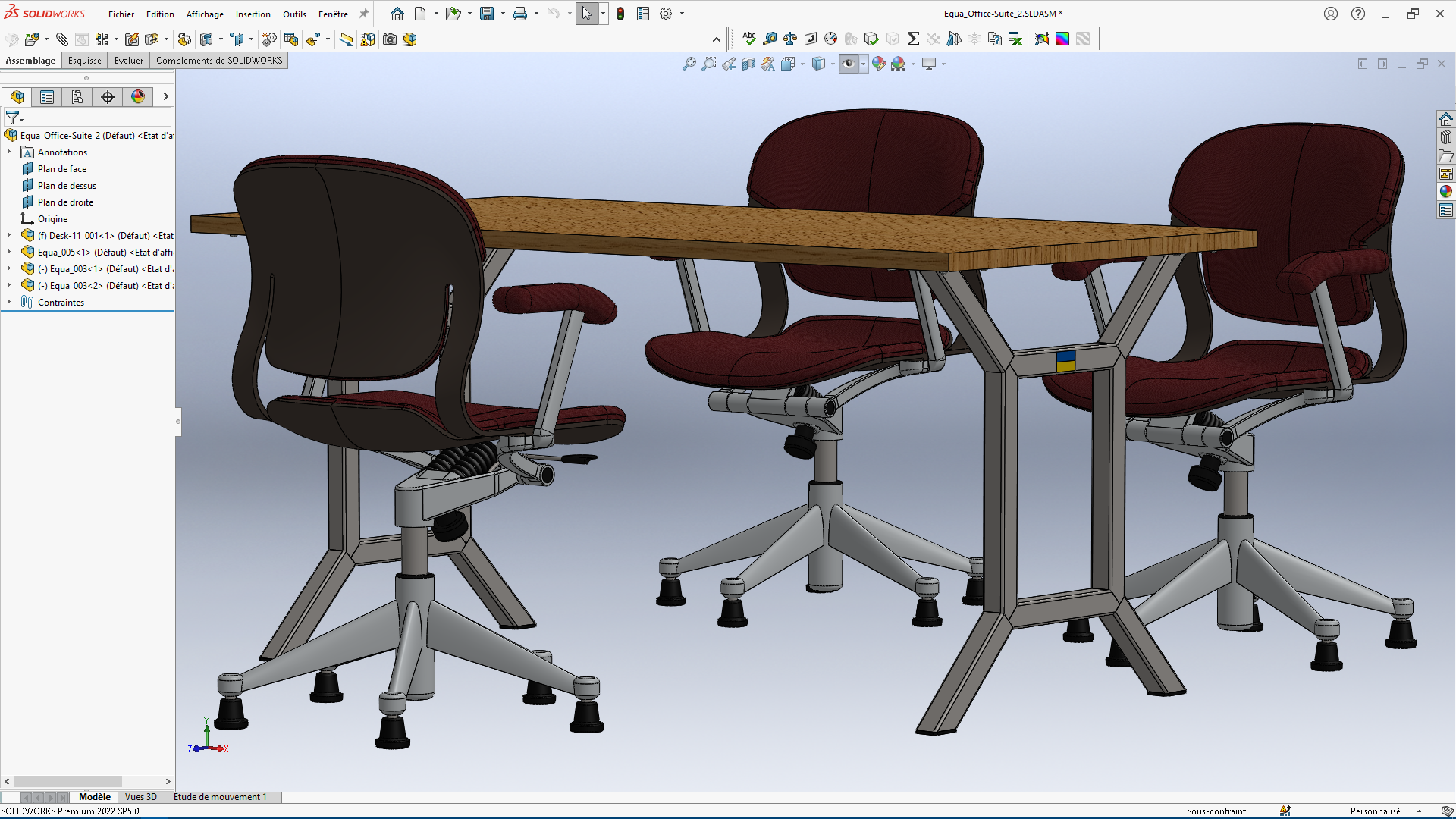Click the feature tree horizontal scrollbar
Image resolution: width=1456 pixels, height=819 pixels.
point(67,781)
